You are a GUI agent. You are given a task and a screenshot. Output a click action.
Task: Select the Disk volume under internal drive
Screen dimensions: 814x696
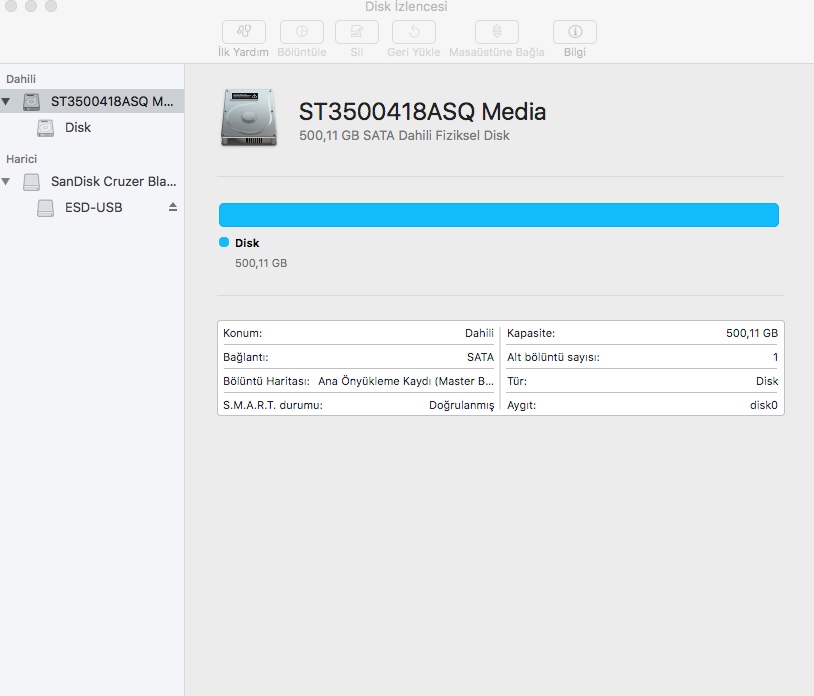tap(77, 128)
